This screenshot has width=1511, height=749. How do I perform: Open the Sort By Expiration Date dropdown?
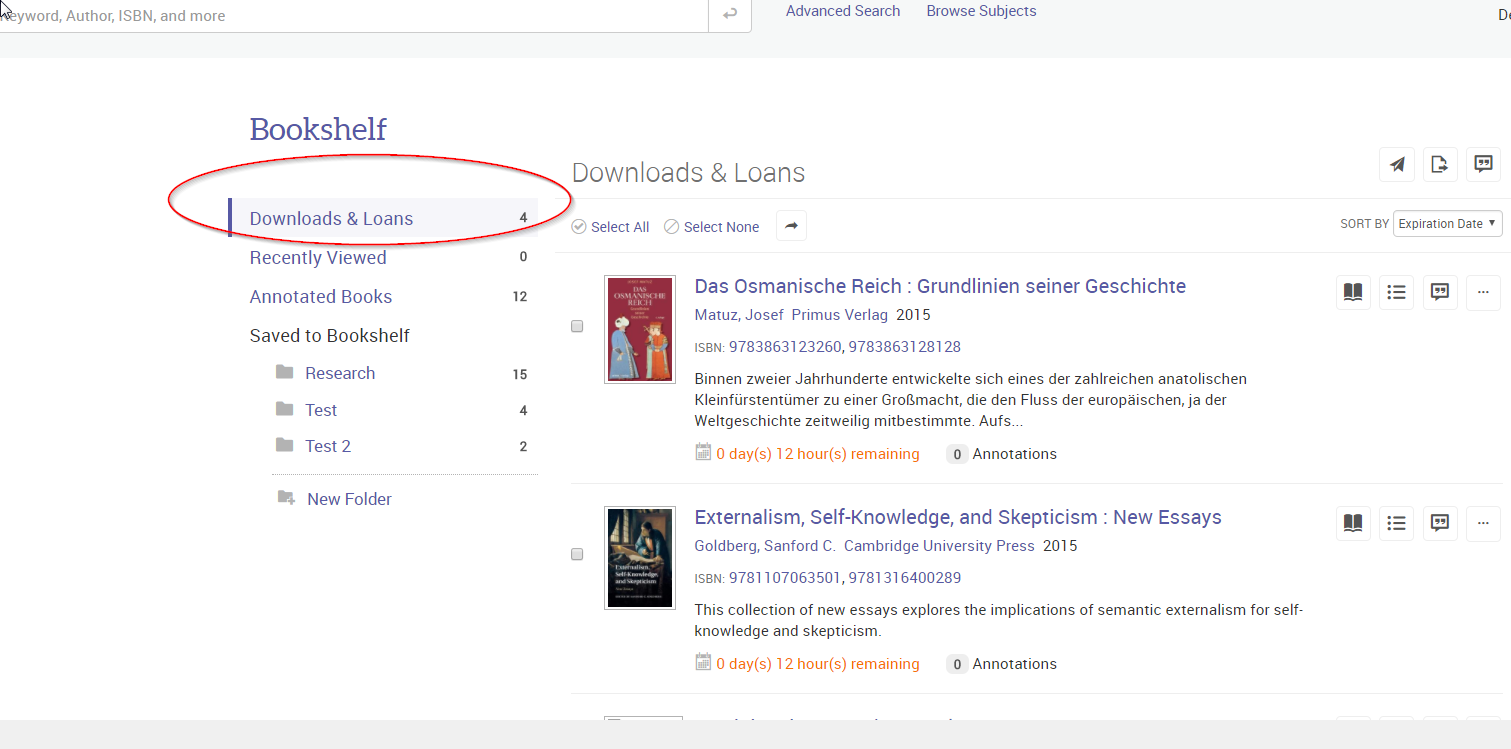pyautogui.click(x=1447, y=224)
